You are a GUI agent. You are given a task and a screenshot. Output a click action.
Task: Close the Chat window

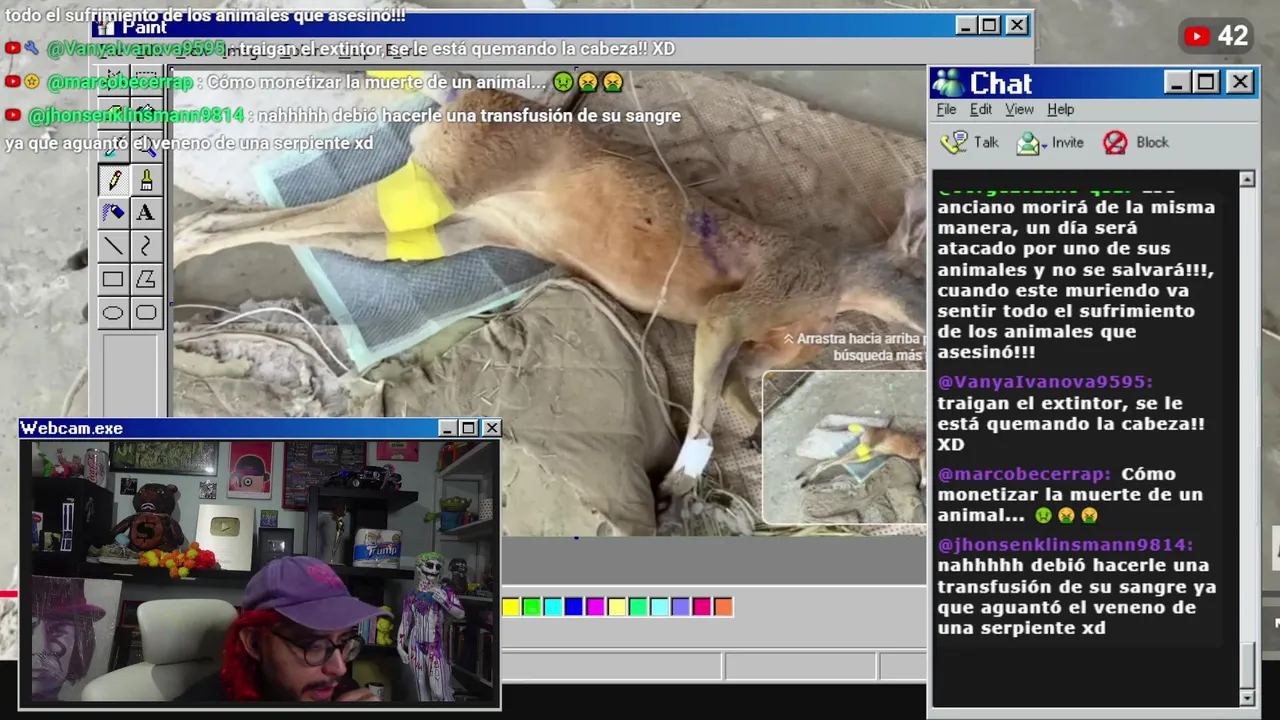click(x=1239, y=82)
